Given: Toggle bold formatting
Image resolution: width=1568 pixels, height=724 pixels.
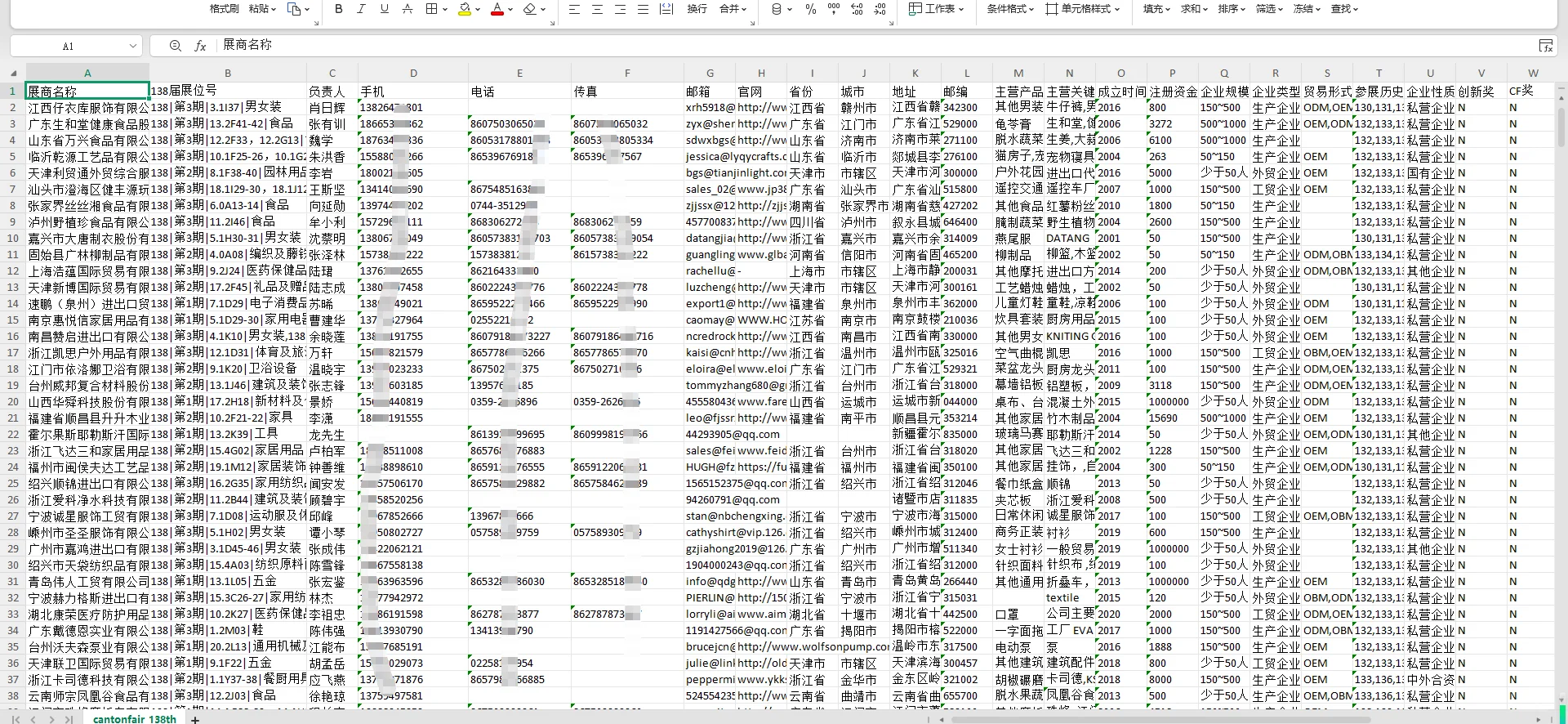Looking at the screenshot, I should pos(339,9).
